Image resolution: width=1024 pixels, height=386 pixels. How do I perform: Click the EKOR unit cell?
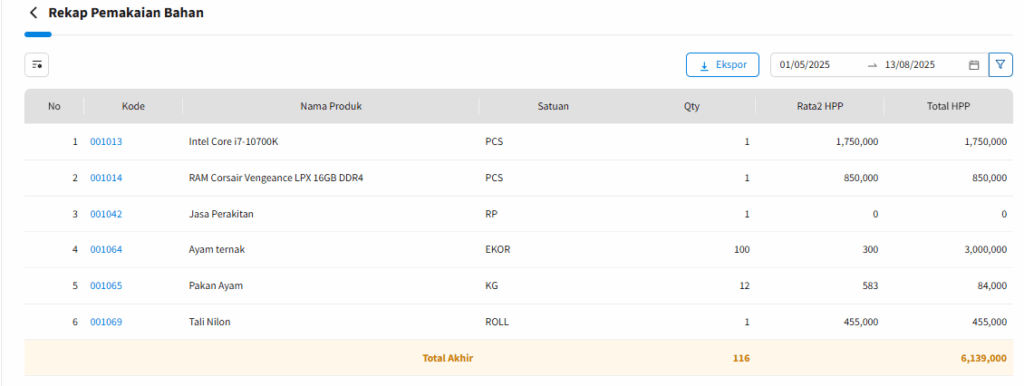coord(498,249)
